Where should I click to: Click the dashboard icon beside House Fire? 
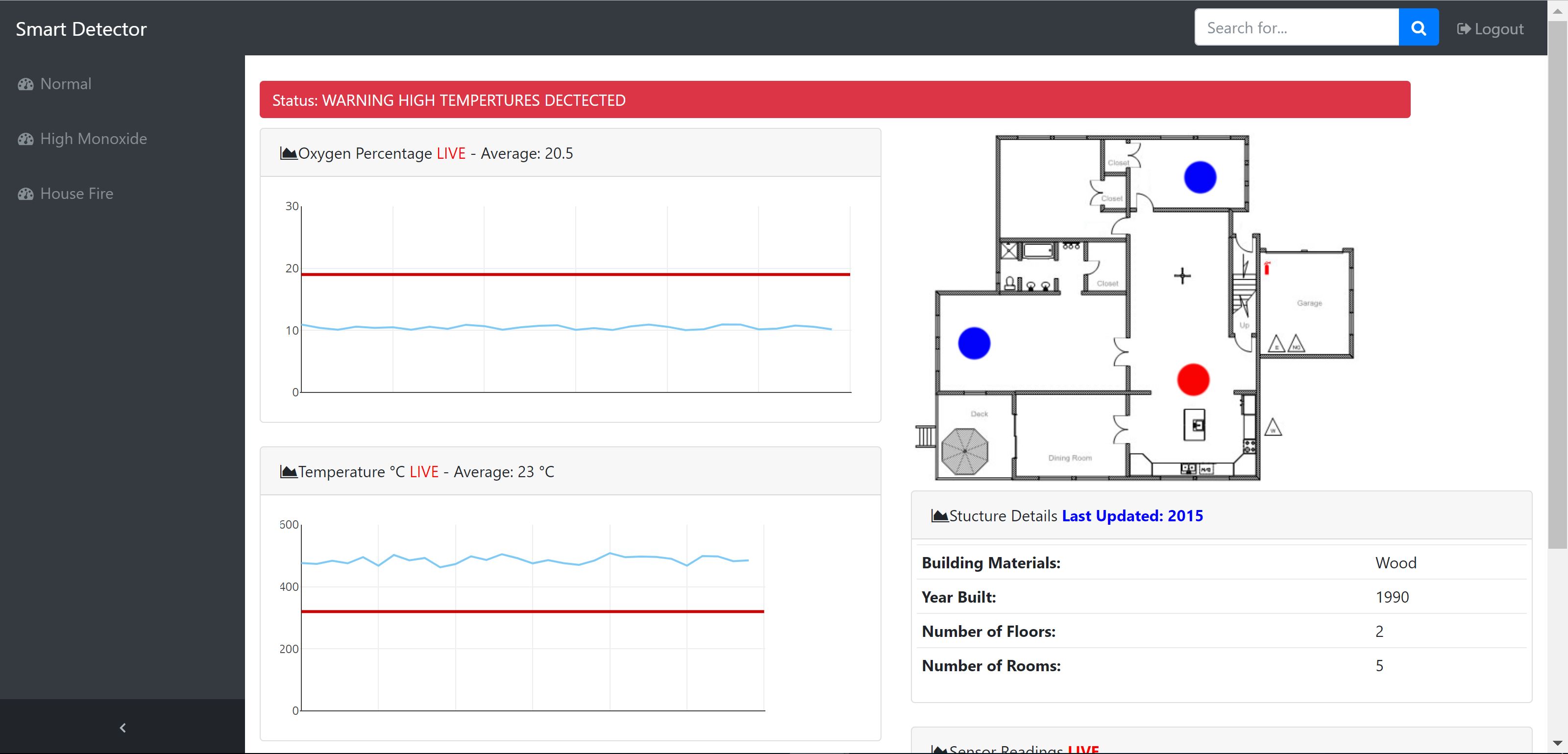click(25, 194)
